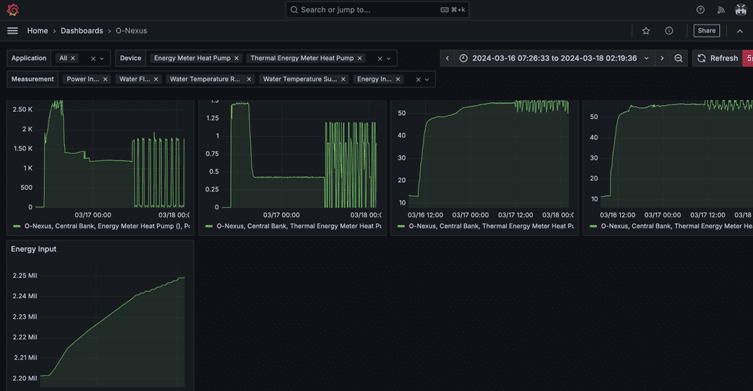Focus the Search or jump to field
The height and width of the screenshot is (391, 753).
[377, 10]
